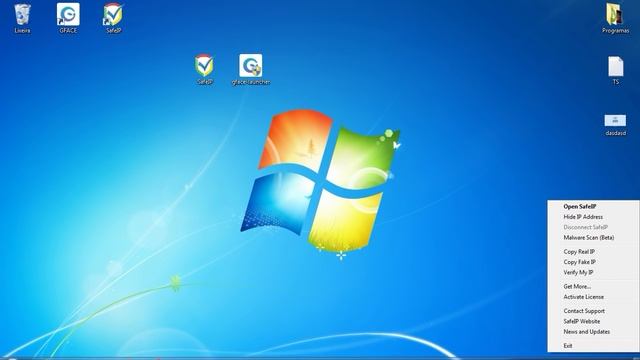Choose Copy Fake IP
Image resolution: width=640 pixels, height=360 pixels.
click(593, 262)
